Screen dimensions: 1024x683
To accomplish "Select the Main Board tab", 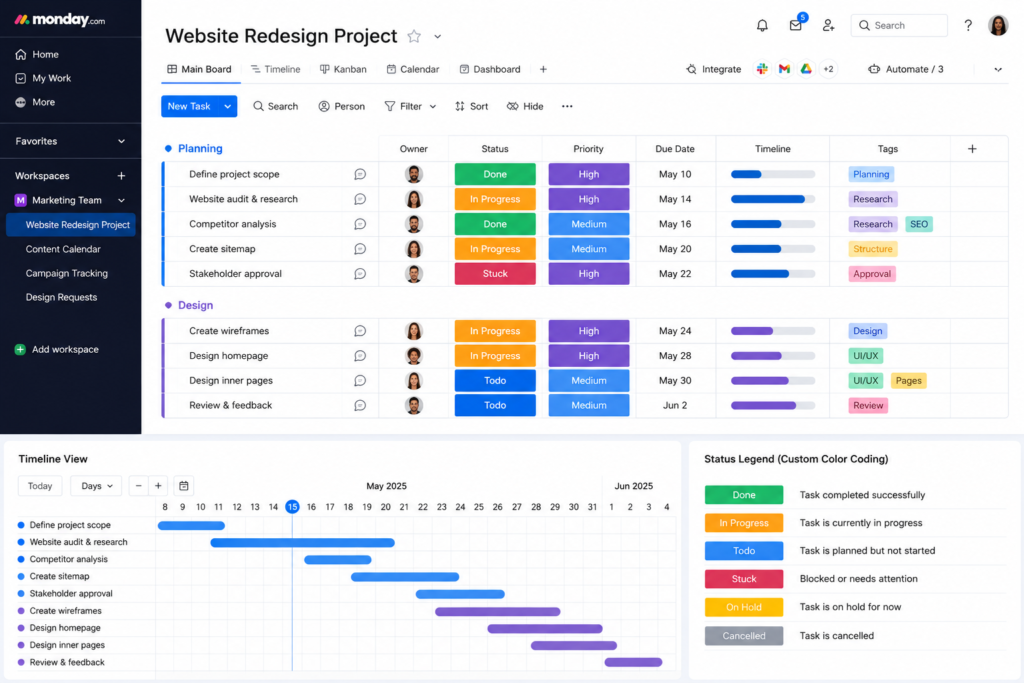I will click(199, 69).
